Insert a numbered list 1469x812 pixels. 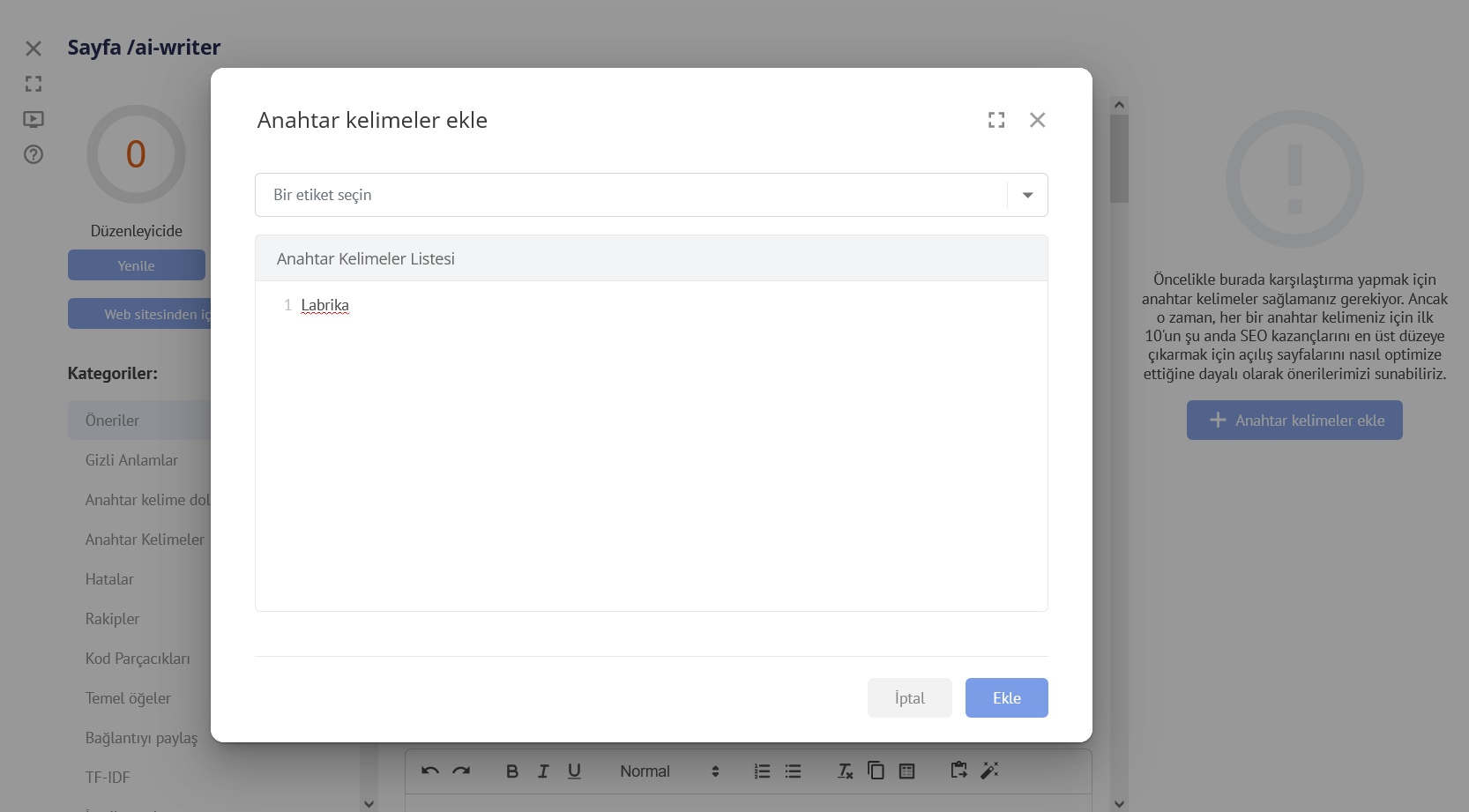click(x=762, y=771)
